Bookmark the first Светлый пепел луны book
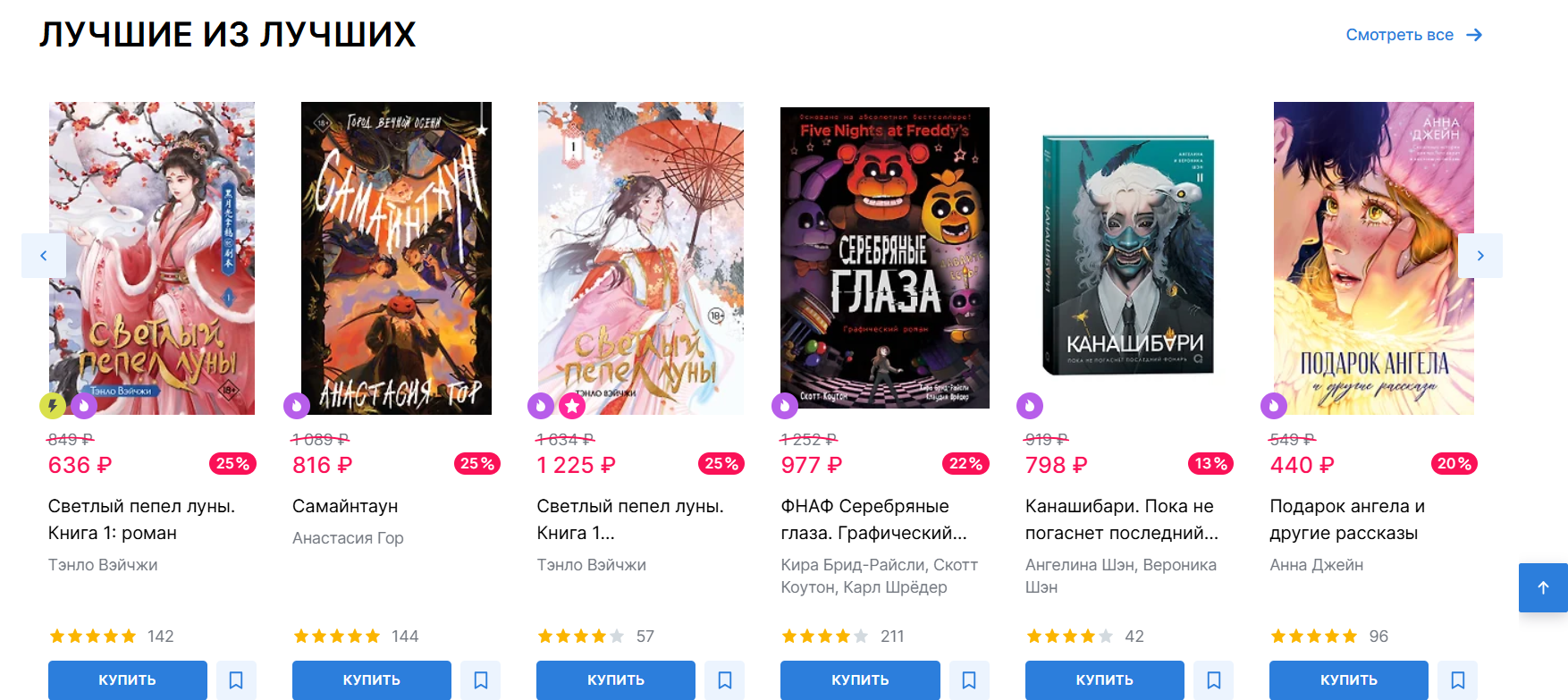 pos(236,680)
